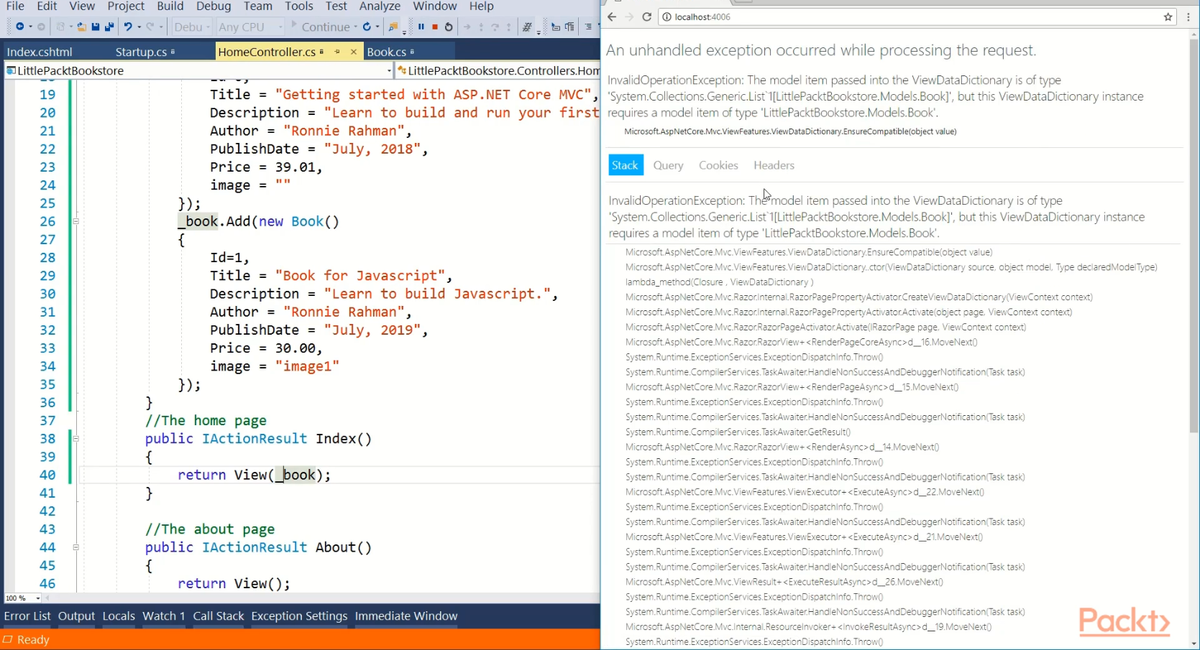Open the browser three-dot menu

(1188, 17)
